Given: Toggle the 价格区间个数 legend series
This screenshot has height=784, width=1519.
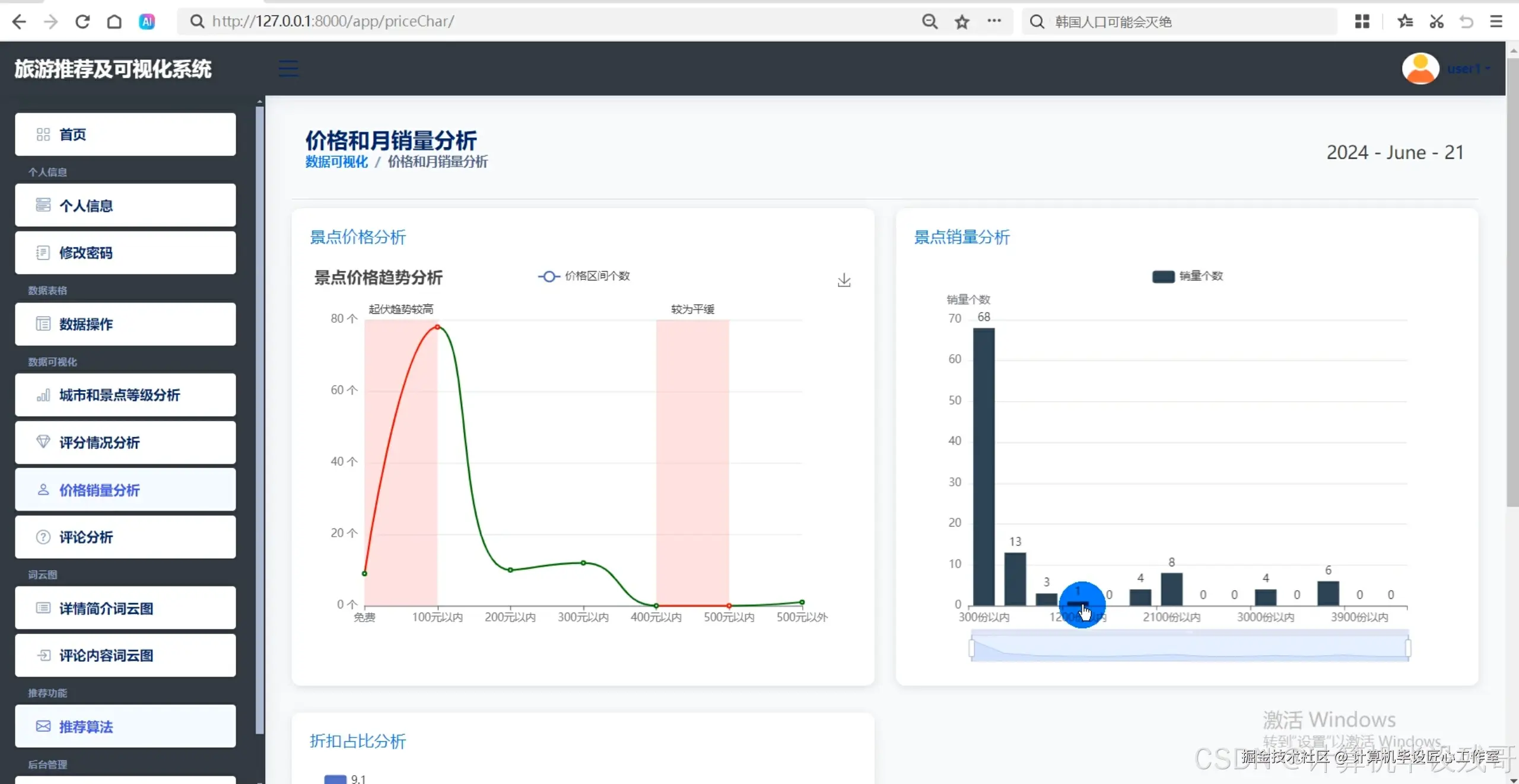Looking at the screenshot, I should coord(584,276).
